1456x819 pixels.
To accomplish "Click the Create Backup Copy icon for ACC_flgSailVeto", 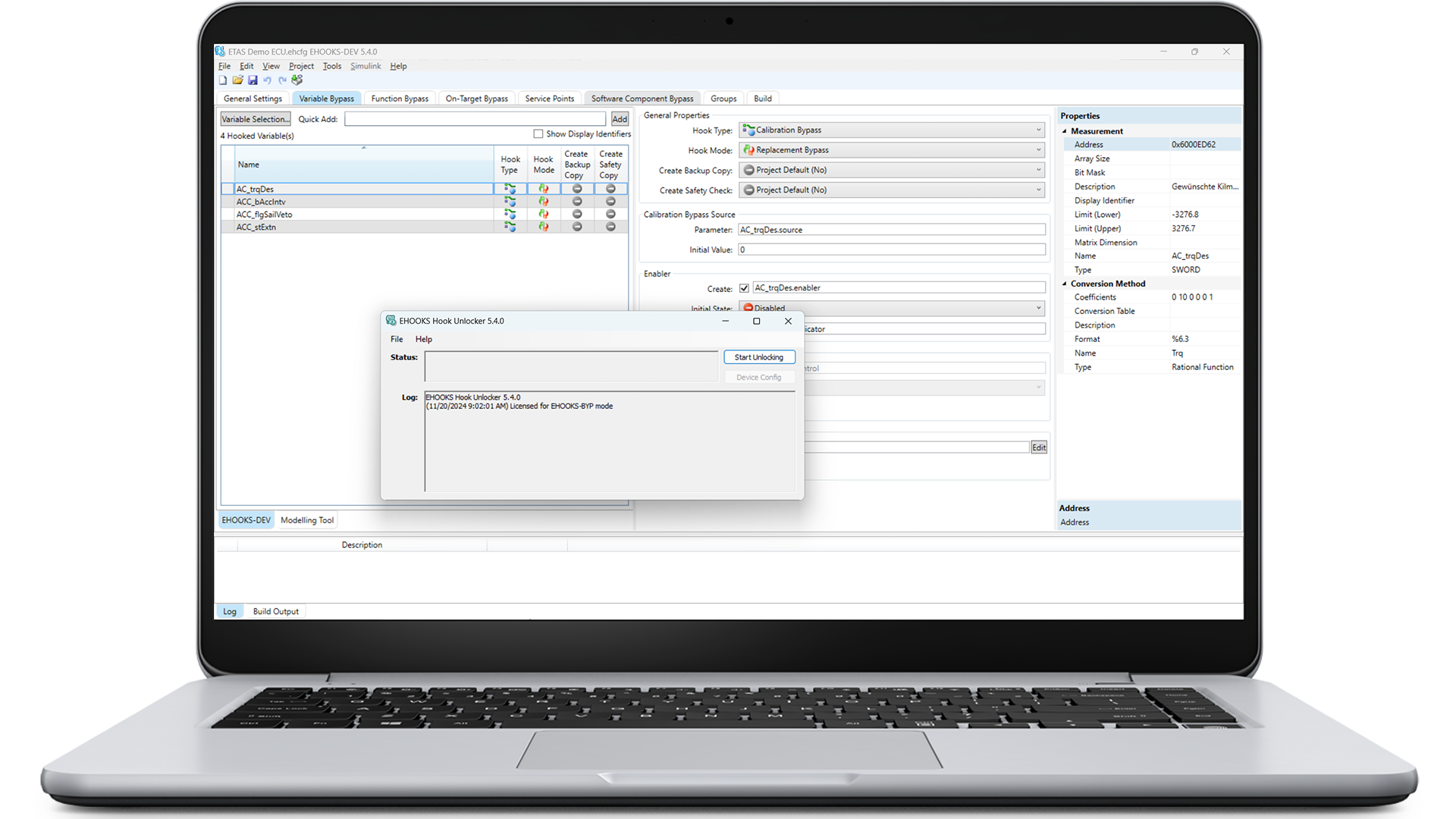I will click(x=577, y=215).
